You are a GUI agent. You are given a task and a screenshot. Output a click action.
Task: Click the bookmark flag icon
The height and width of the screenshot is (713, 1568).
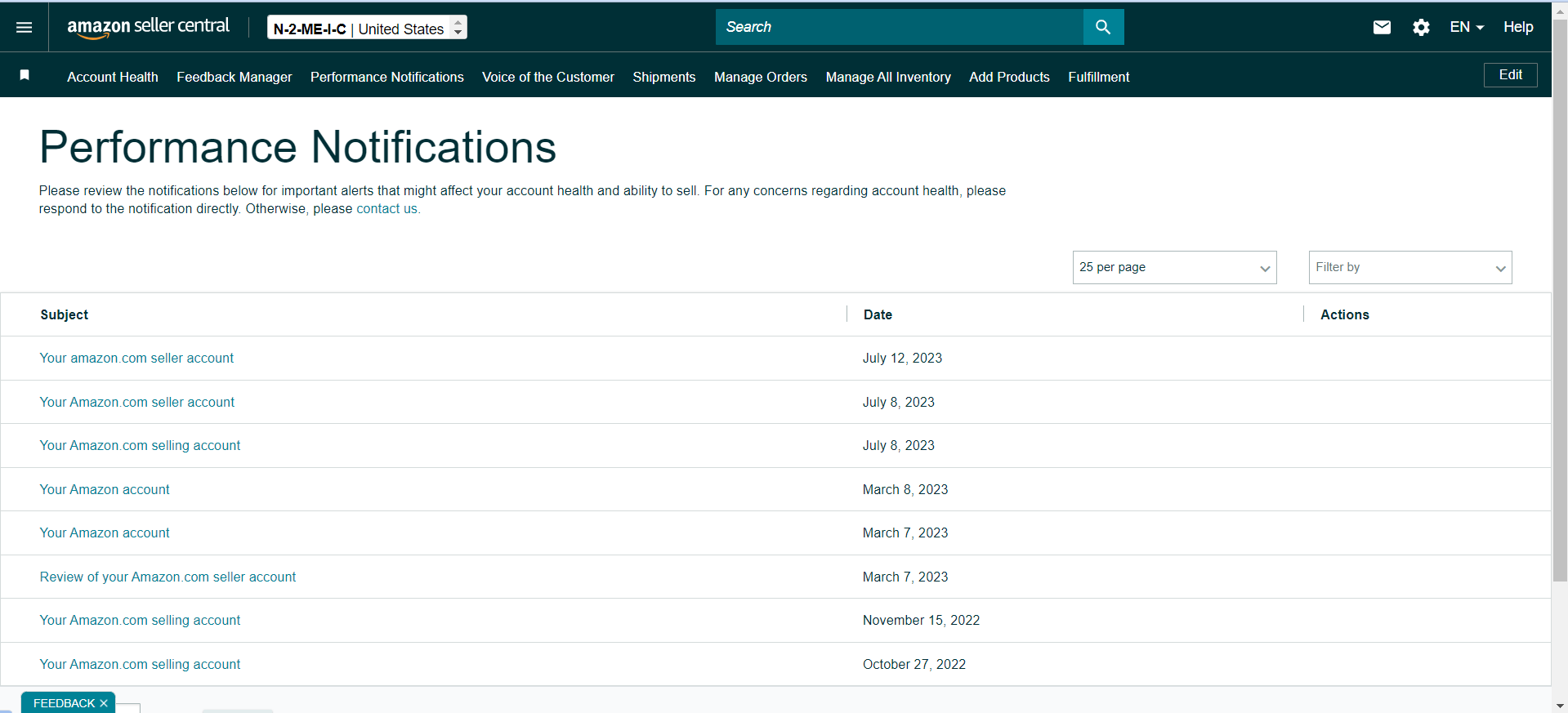pos(25,75)
